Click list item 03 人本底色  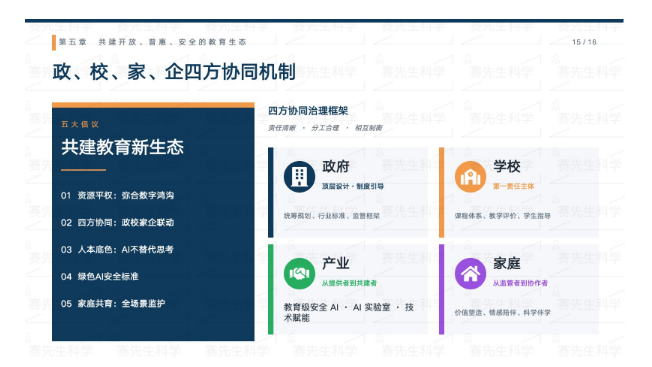click(x=117, y=249)
